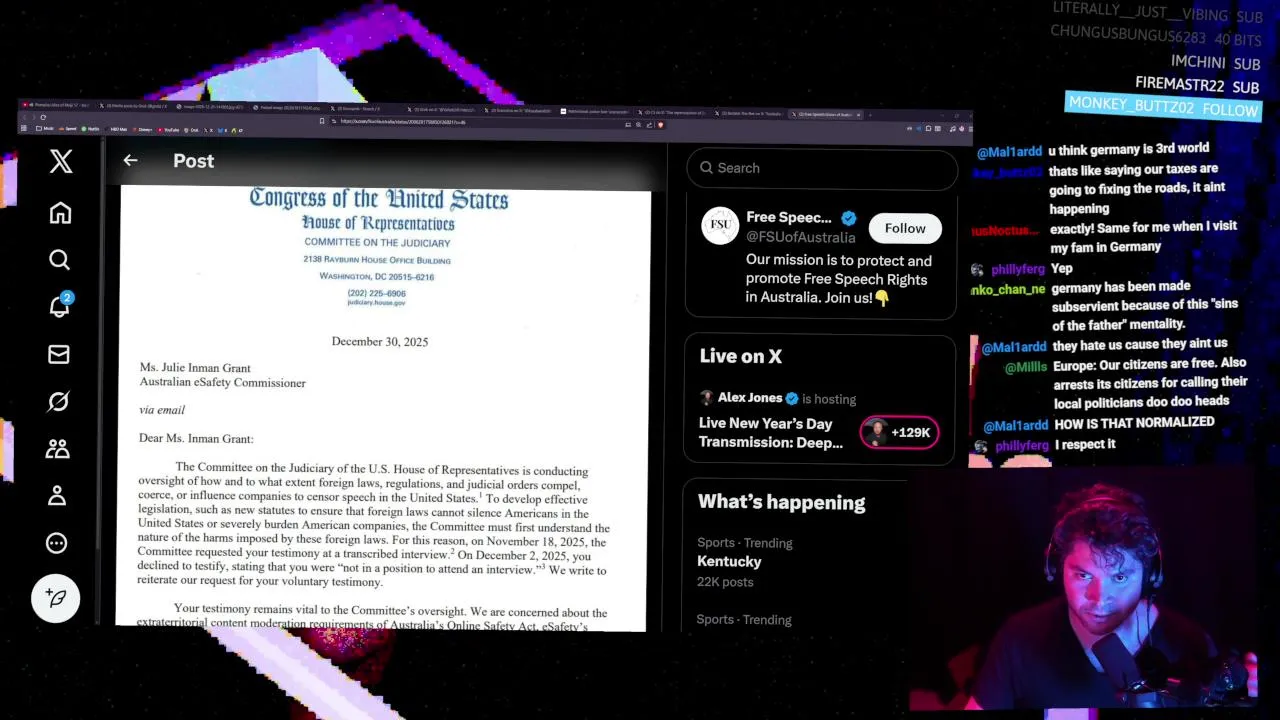Click Brave shield icon in address bar
The width and height of the screenshot is (1280, 720).
tap(661, 124)
